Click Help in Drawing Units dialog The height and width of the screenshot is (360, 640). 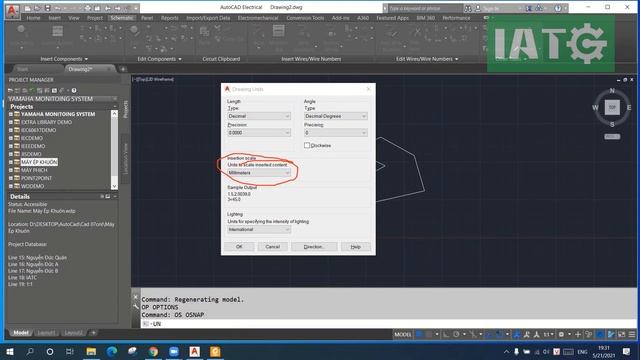coord(356,247)
